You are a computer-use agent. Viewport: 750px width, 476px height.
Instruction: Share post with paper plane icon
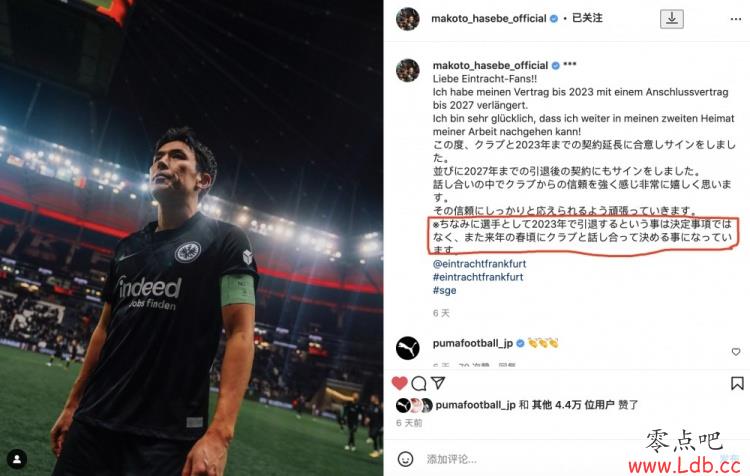[x=438, y=383]
